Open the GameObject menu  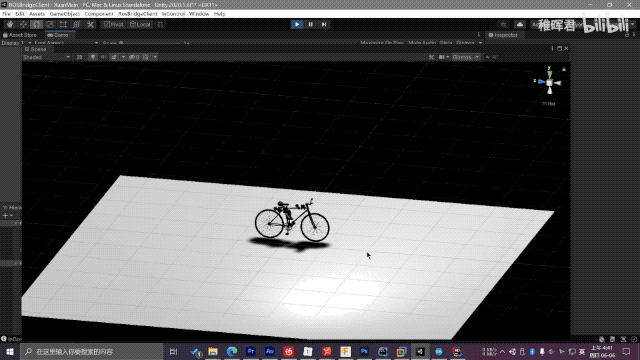click(64, 14)
